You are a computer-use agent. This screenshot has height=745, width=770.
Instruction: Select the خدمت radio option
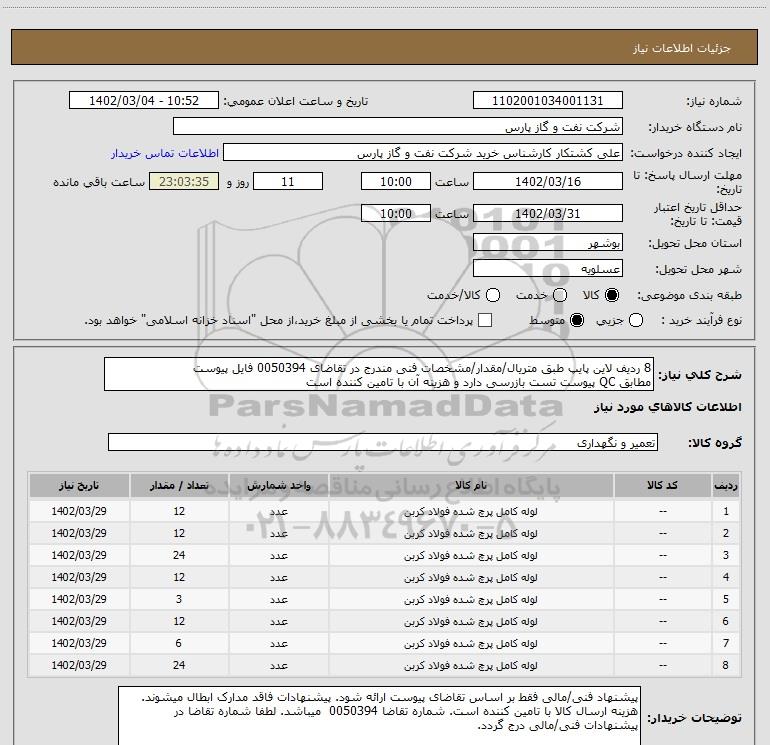point(560,295)
